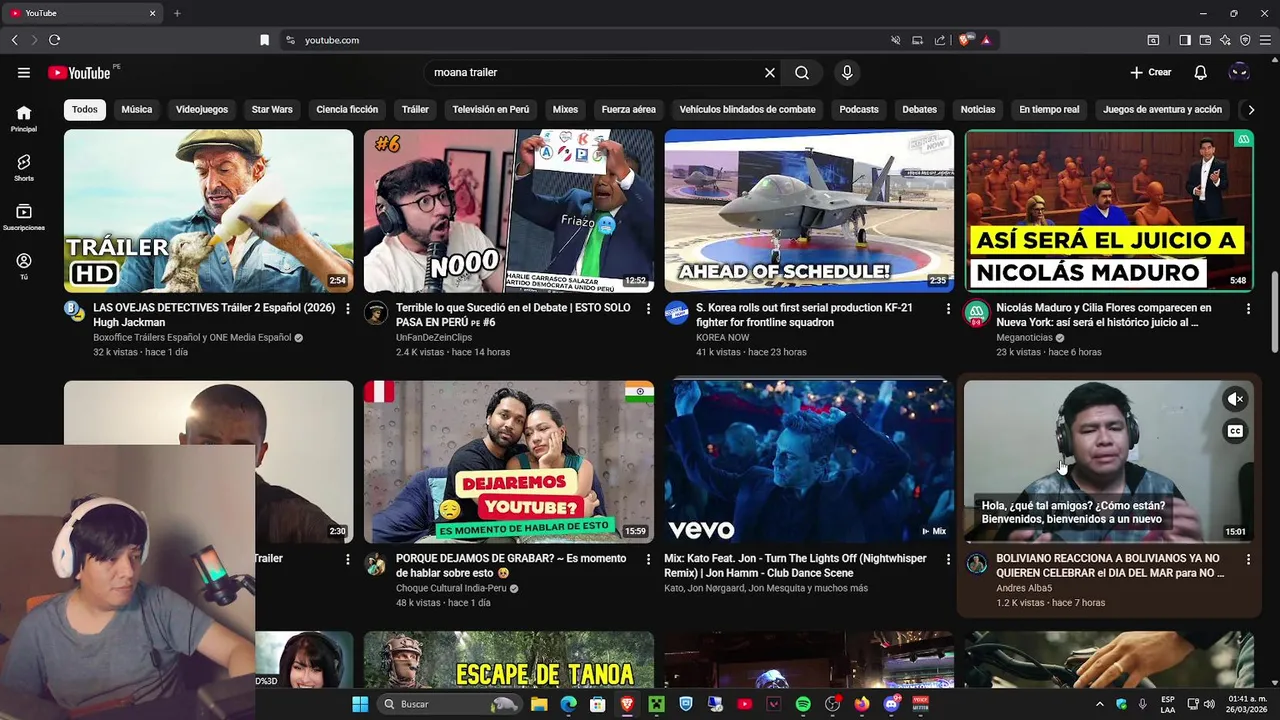Open options for PORQUE DEJAMOS DE GRABAR video
The height and width of the screenshot is (720, 1280).
tap(648, 560)
